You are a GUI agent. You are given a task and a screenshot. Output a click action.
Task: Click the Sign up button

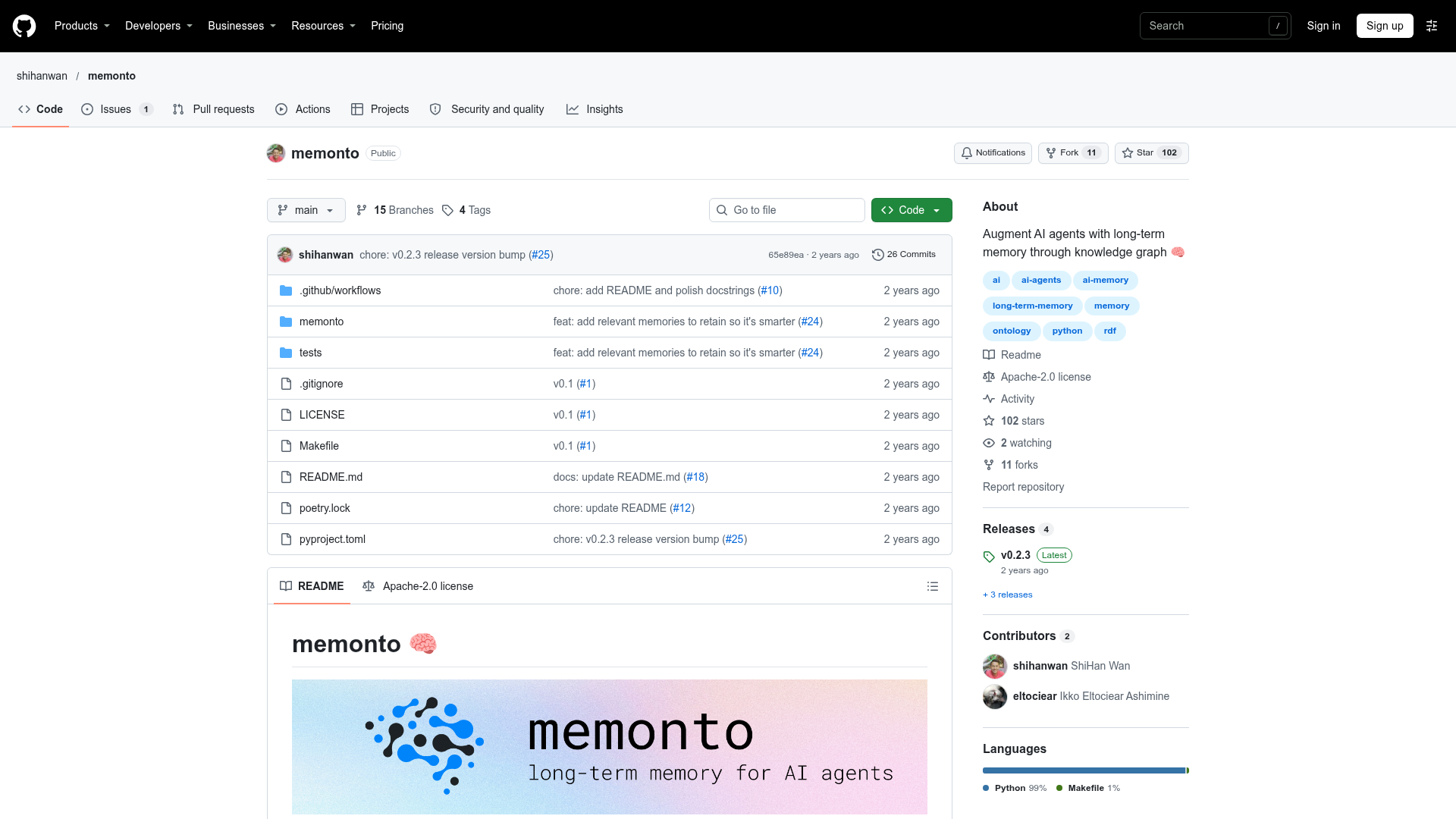coord(1385,26)
